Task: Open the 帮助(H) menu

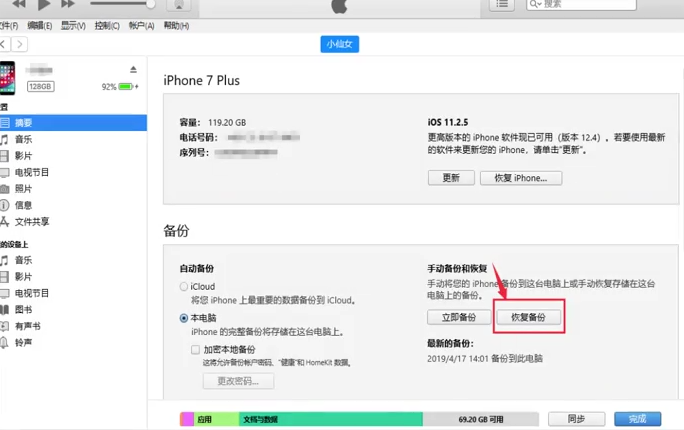Action: [176, 26]
